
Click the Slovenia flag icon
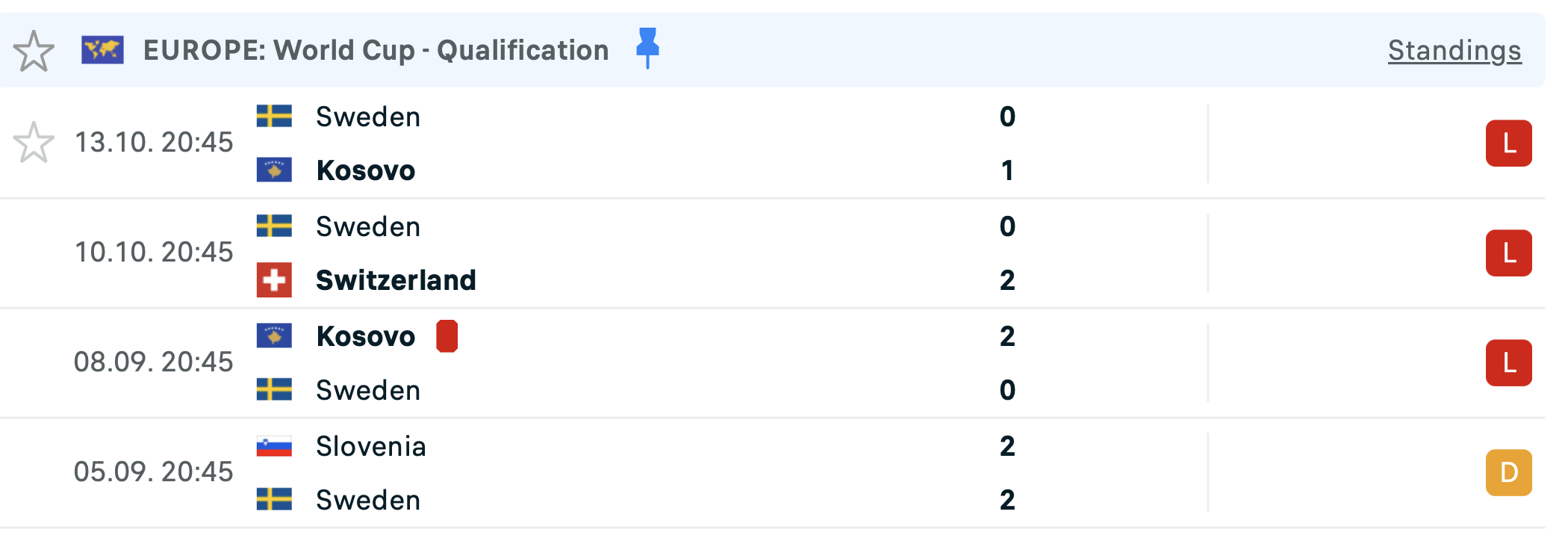(x=274, y=446)
